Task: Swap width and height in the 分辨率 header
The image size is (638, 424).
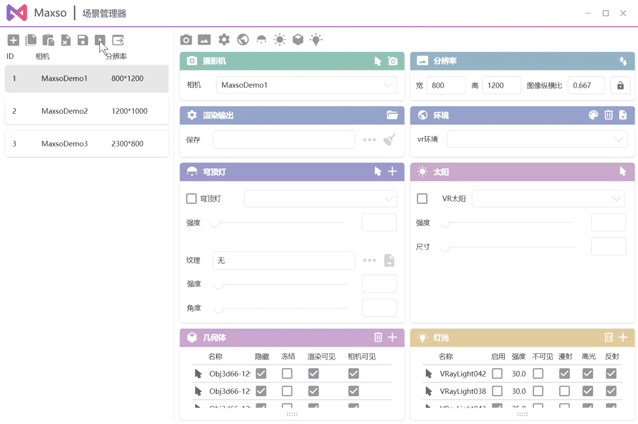Action: [623, 61]
